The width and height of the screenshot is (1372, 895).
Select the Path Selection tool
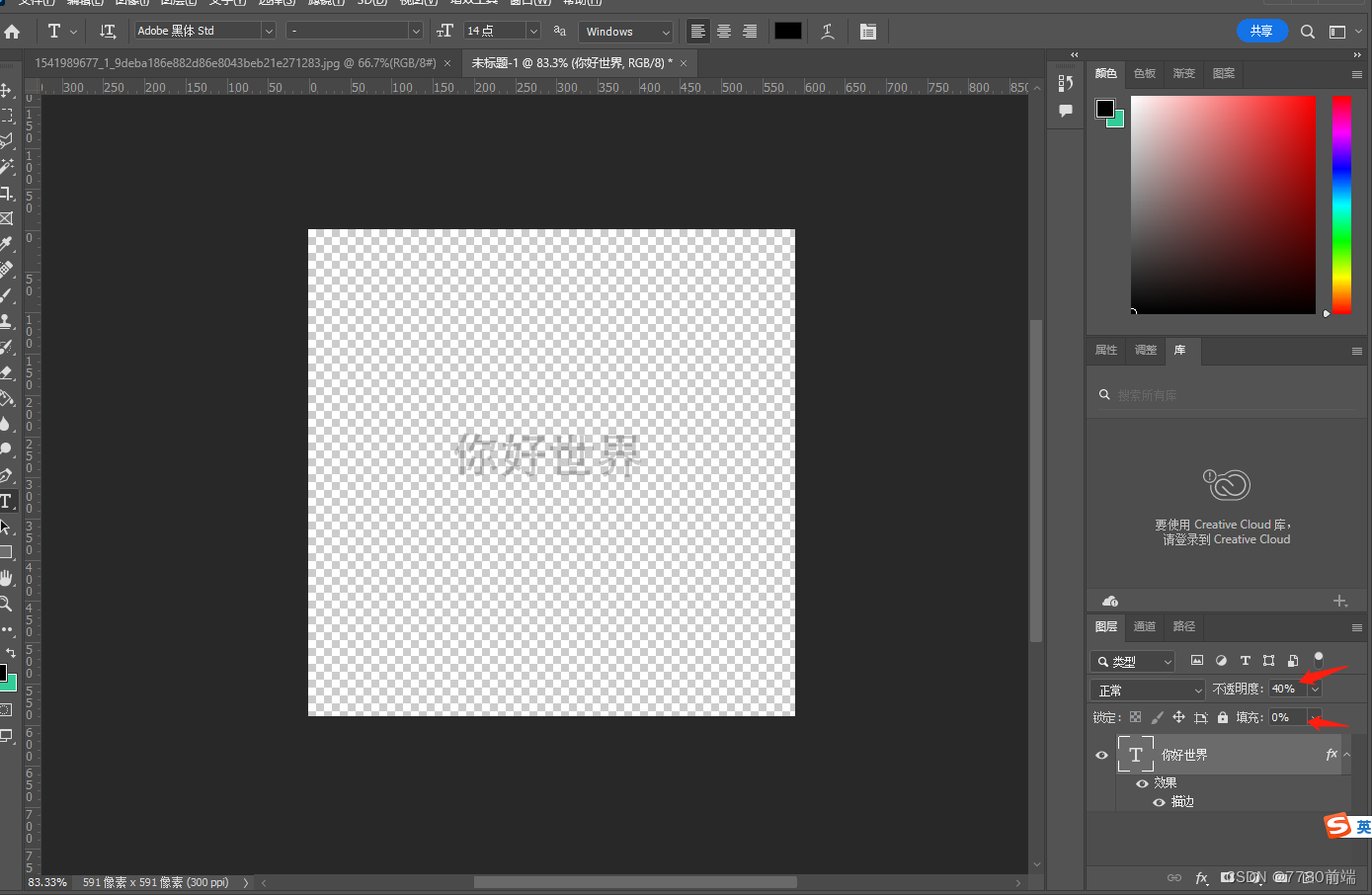[x=7, y=527]
